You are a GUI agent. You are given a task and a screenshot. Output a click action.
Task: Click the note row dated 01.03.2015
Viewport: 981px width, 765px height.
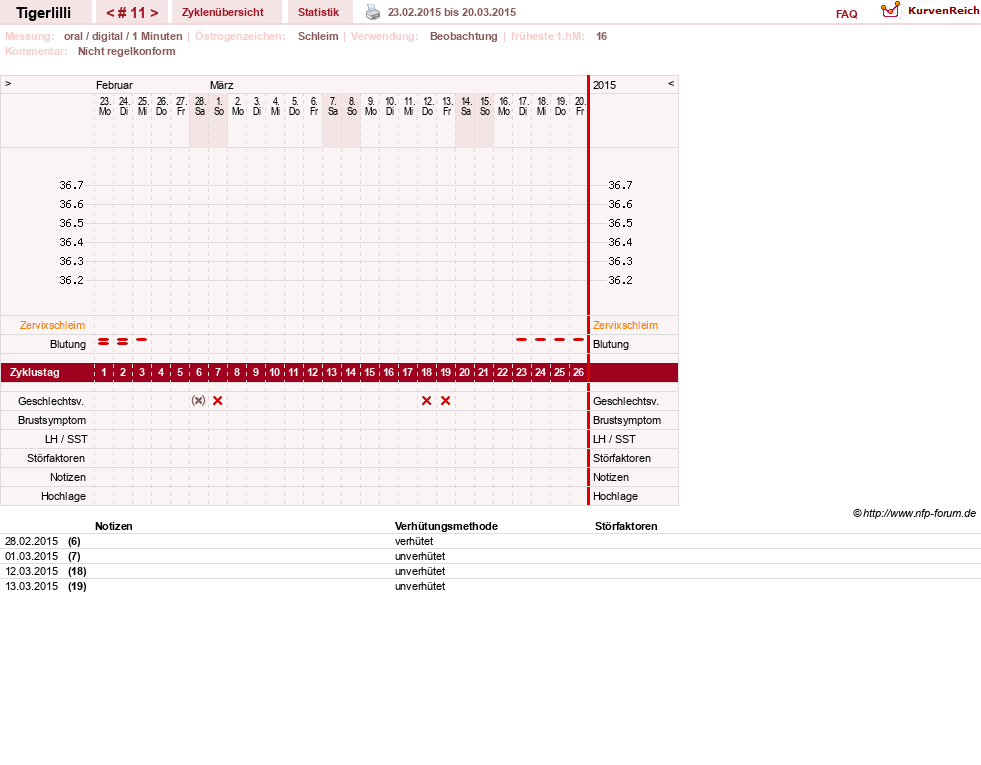point(490,557)
